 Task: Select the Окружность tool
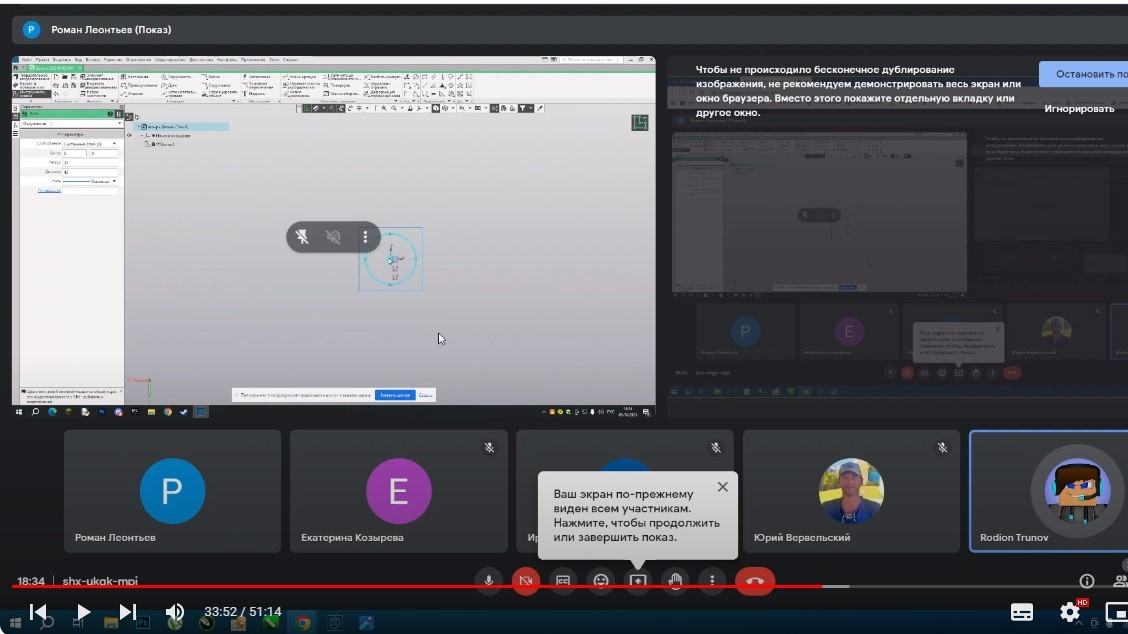pyautogui.click(x=177, y=76)
